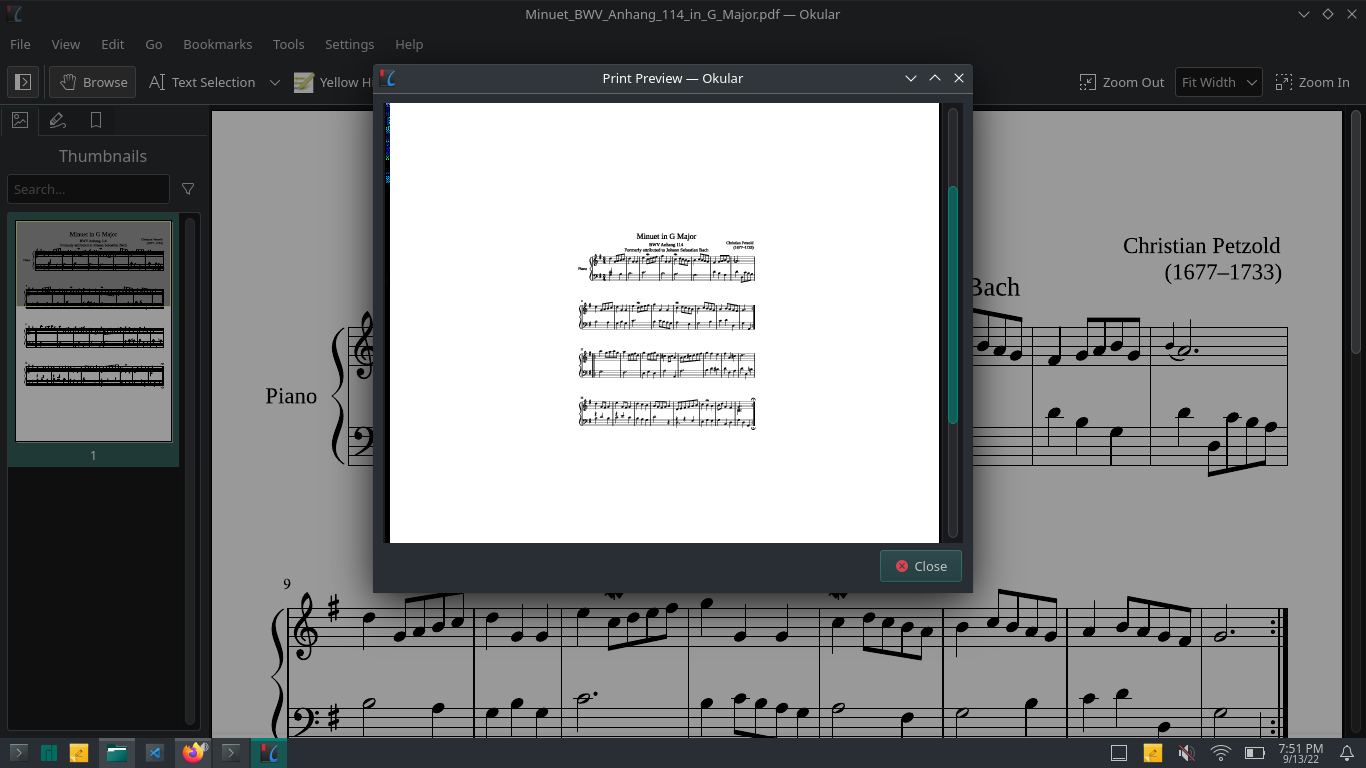The image size is (1366, 768).
Task: Click the thumbnail filter icon beside Search
Action: point(187,189)
